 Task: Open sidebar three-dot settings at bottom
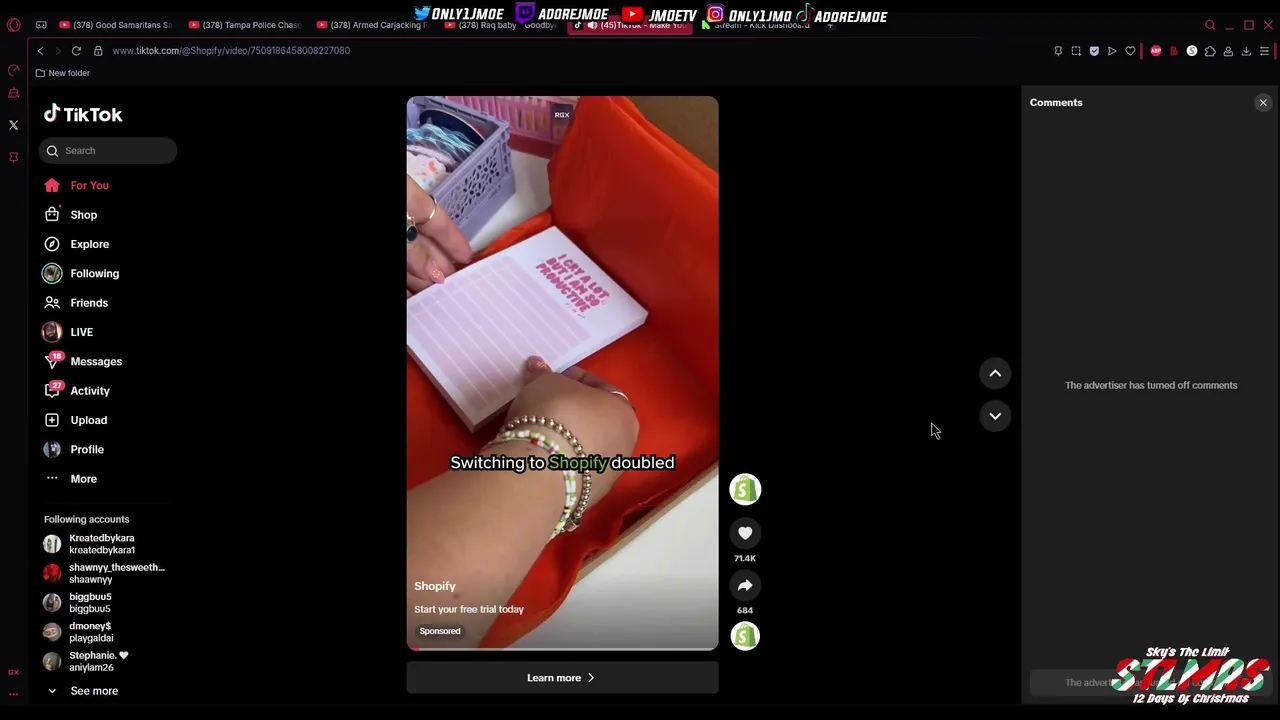14,693
